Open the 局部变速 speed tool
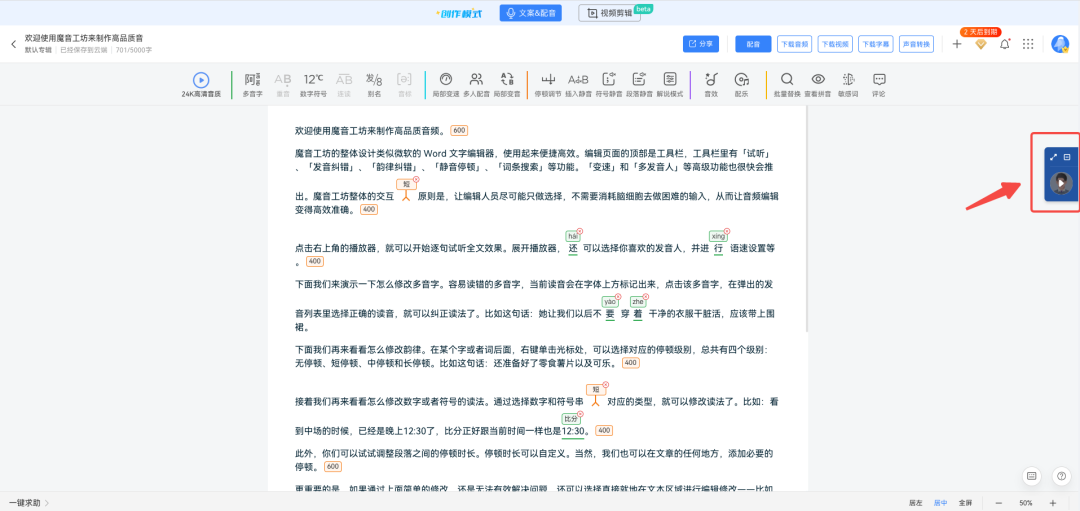This screenshot has height=511, width=1080. 446,85
